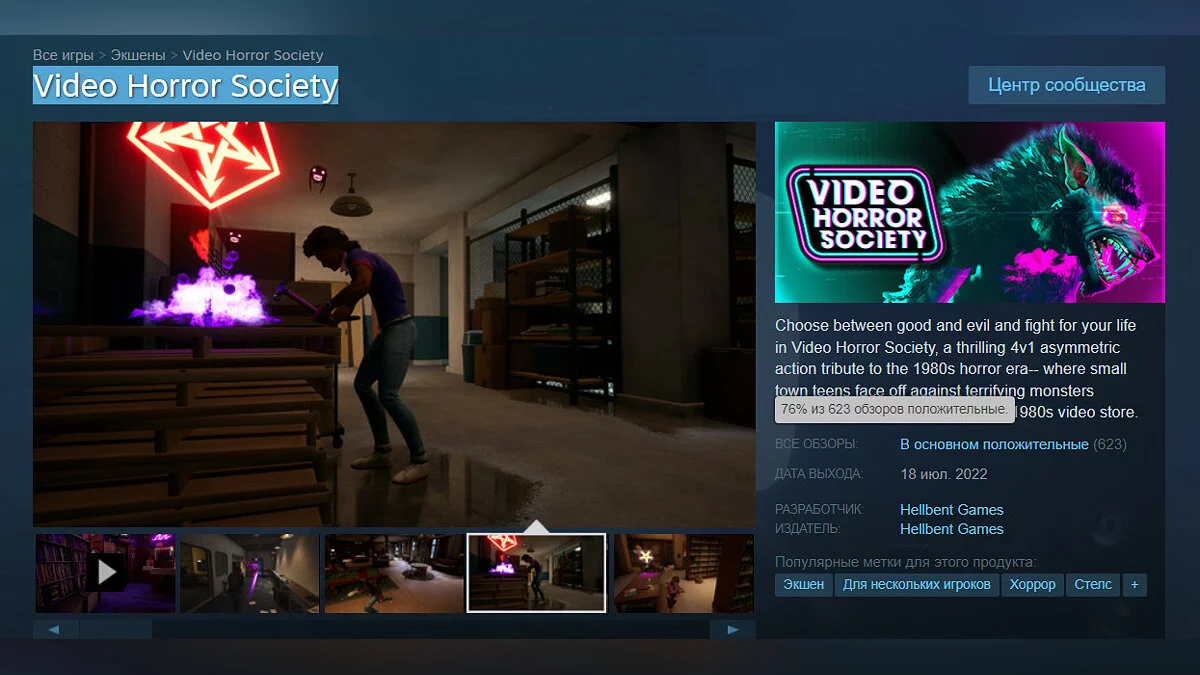
Task: Click the release date 18 июл. 2022
Action: [x=944, y=474]
